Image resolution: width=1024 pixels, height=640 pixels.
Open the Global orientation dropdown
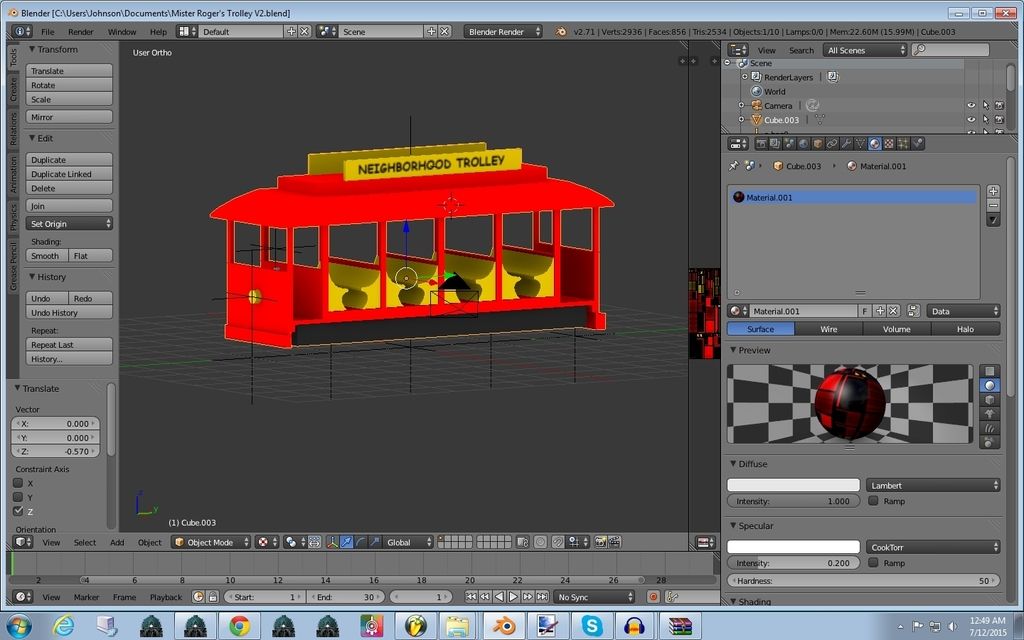coord(409,542)
